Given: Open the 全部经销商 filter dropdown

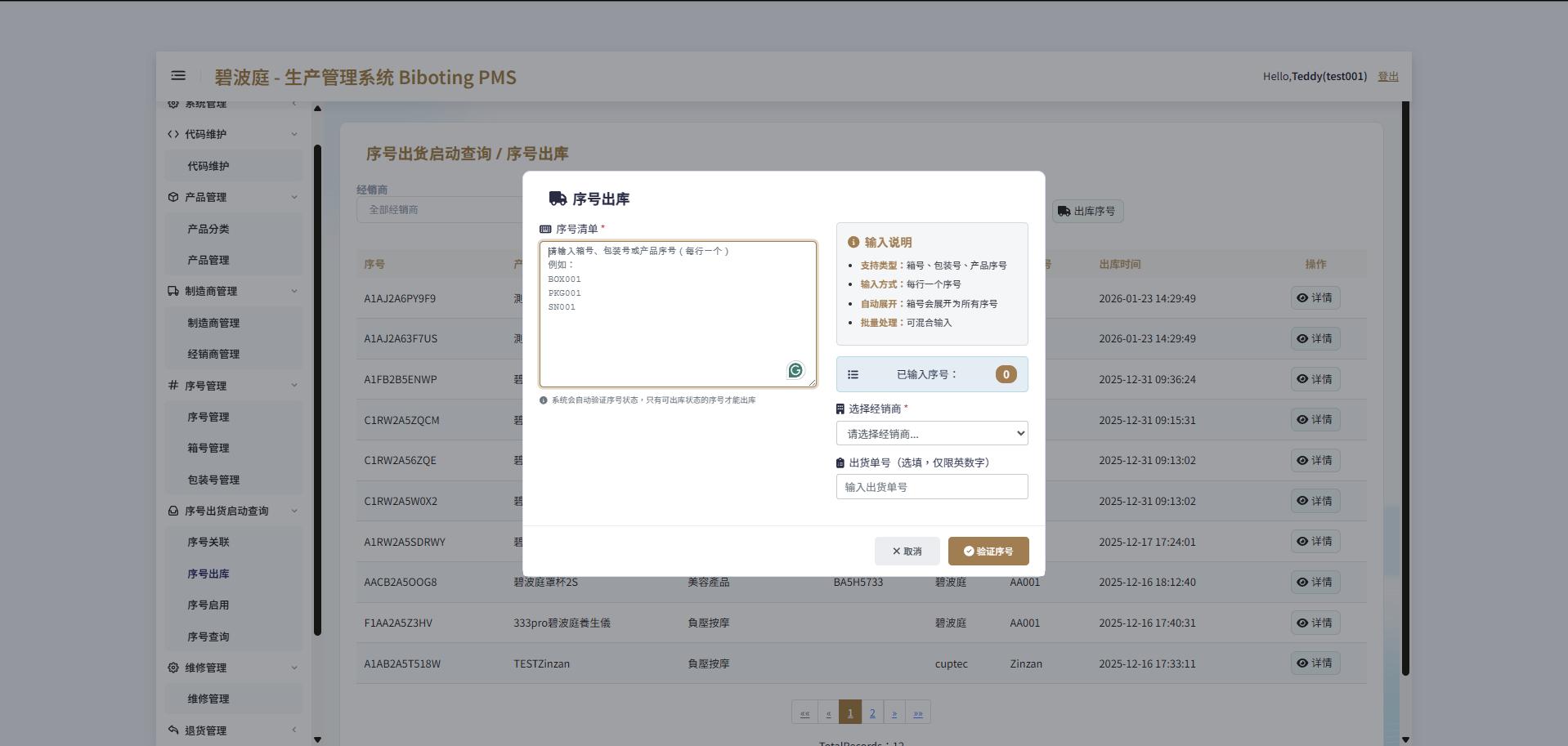Looking at the screenshot, I should click(440, 210).
